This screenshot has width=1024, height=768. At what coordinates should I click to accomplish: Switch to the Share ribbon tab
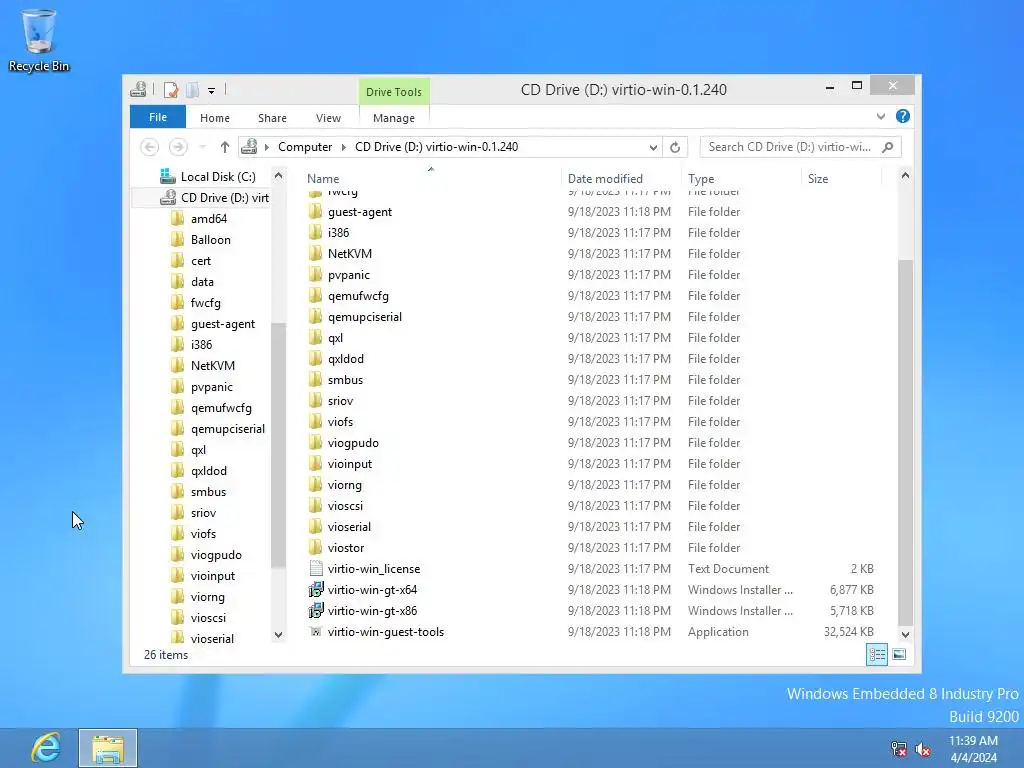click(x=272, y=118)
